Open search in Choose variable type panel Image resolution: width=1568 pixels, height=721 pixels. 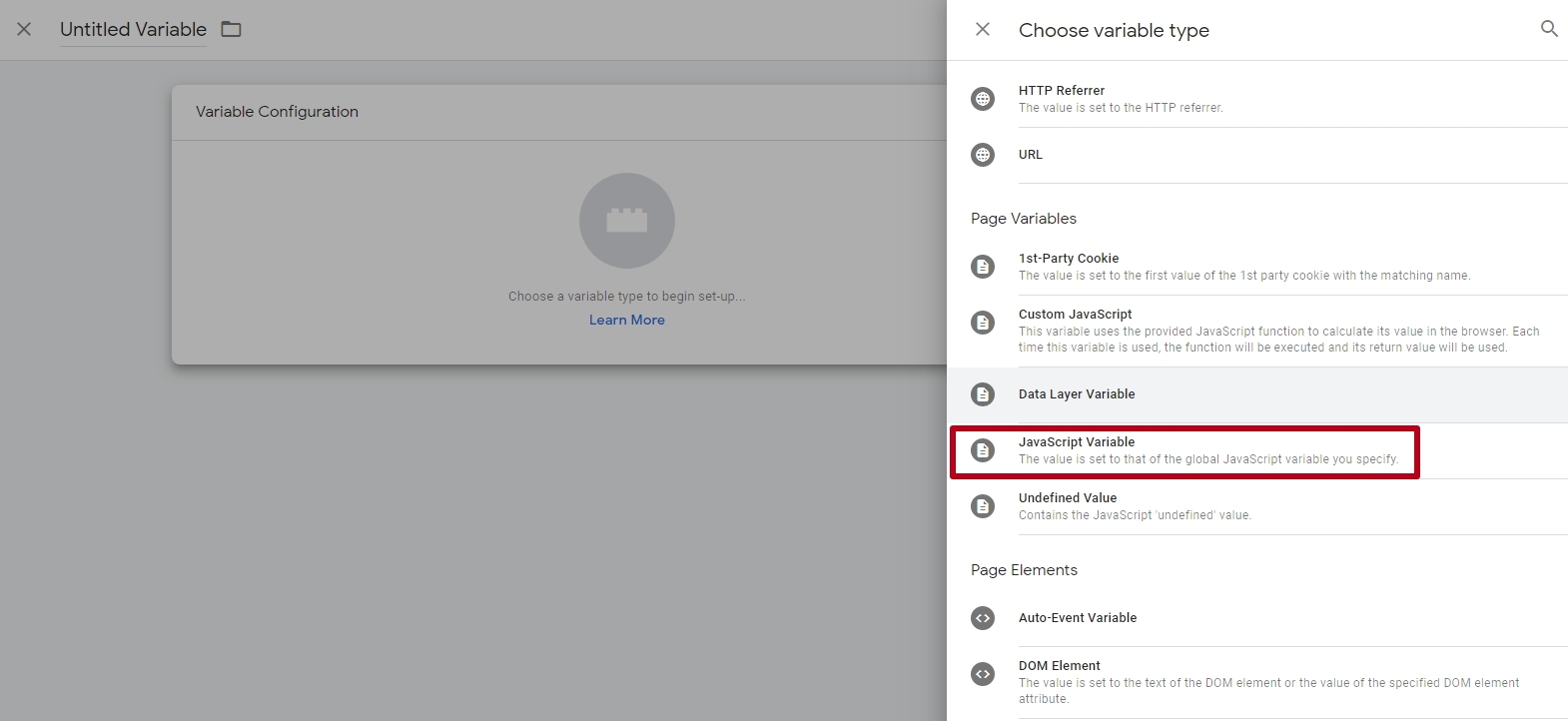coord(1549,29)
